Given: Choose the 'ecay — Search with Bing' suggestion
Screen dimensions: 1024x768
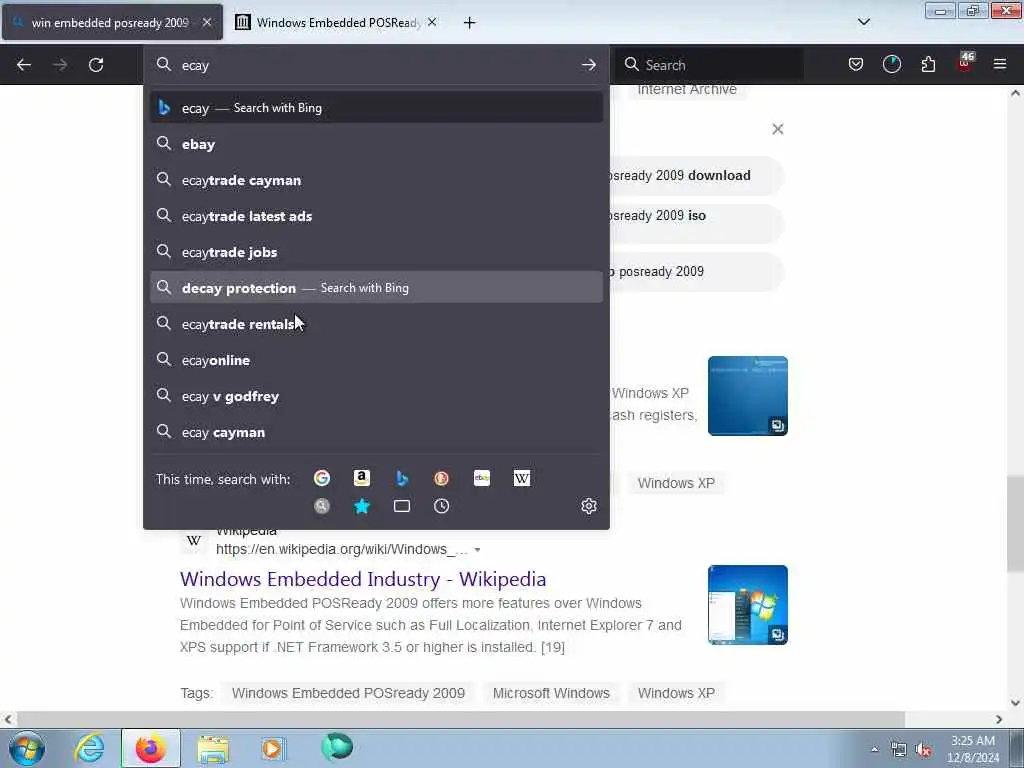Looking at the screenshot, I should tap(376, 108).
